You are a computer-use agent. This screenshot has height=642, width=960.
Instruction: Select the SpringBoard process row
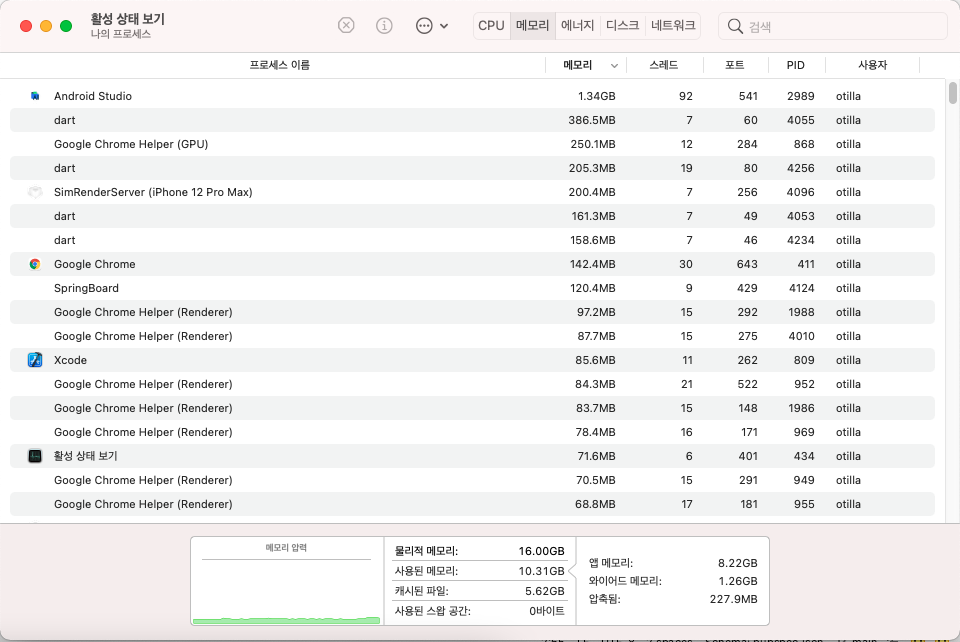(x=472, y=288)
